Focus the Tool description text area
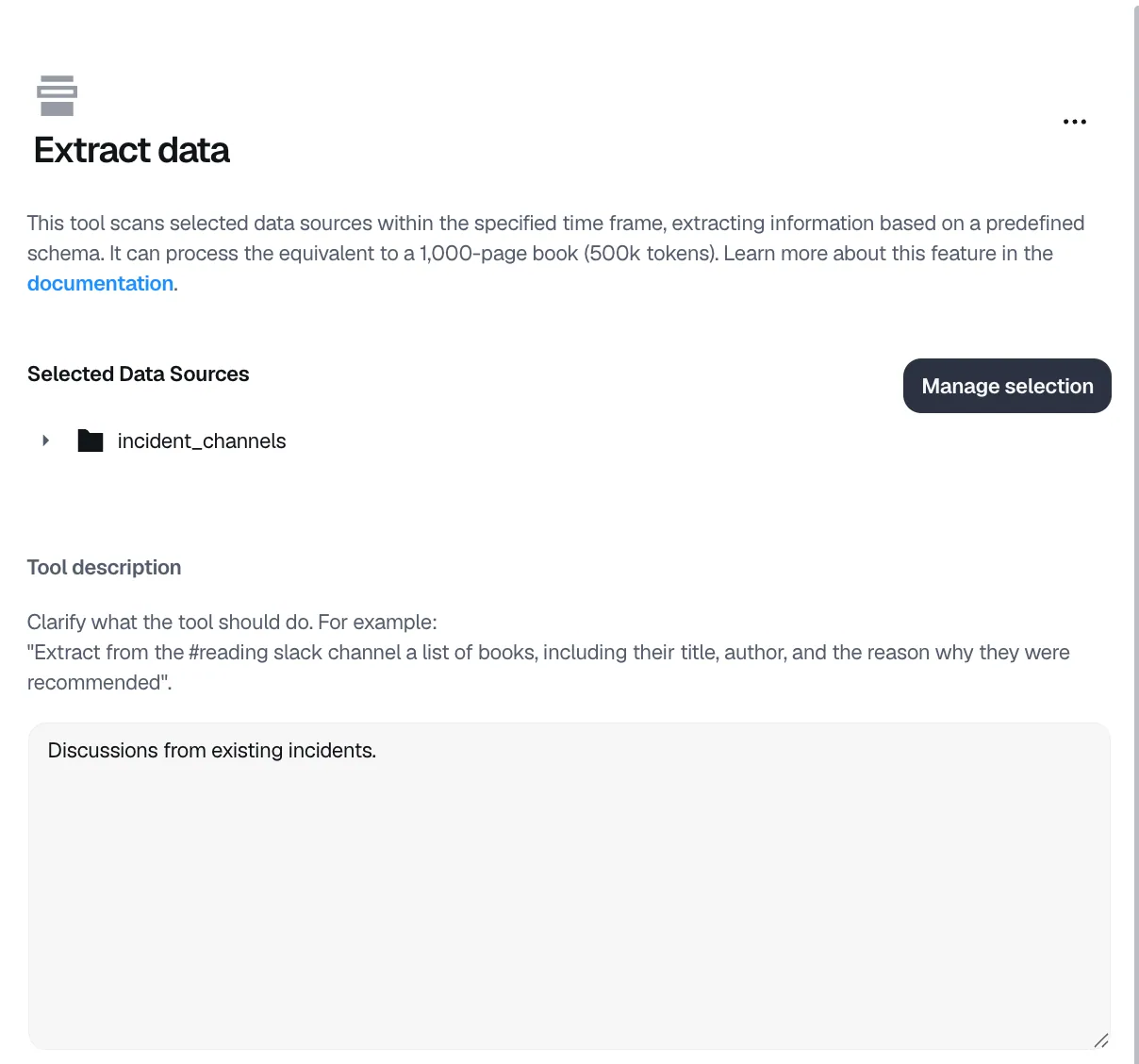The image size is (1139, 1064). (569, 886)
